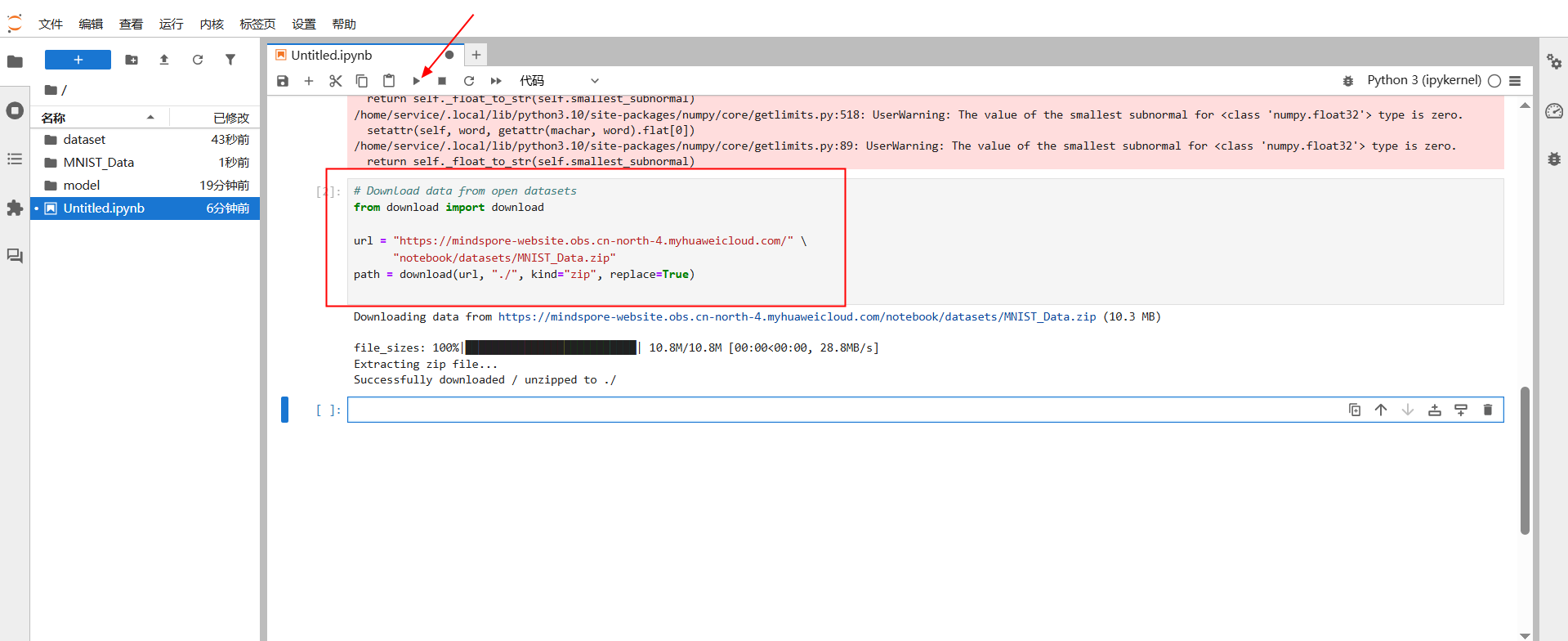Click the 'Successfully downloaded / unzipped' output line

point(485,380)
